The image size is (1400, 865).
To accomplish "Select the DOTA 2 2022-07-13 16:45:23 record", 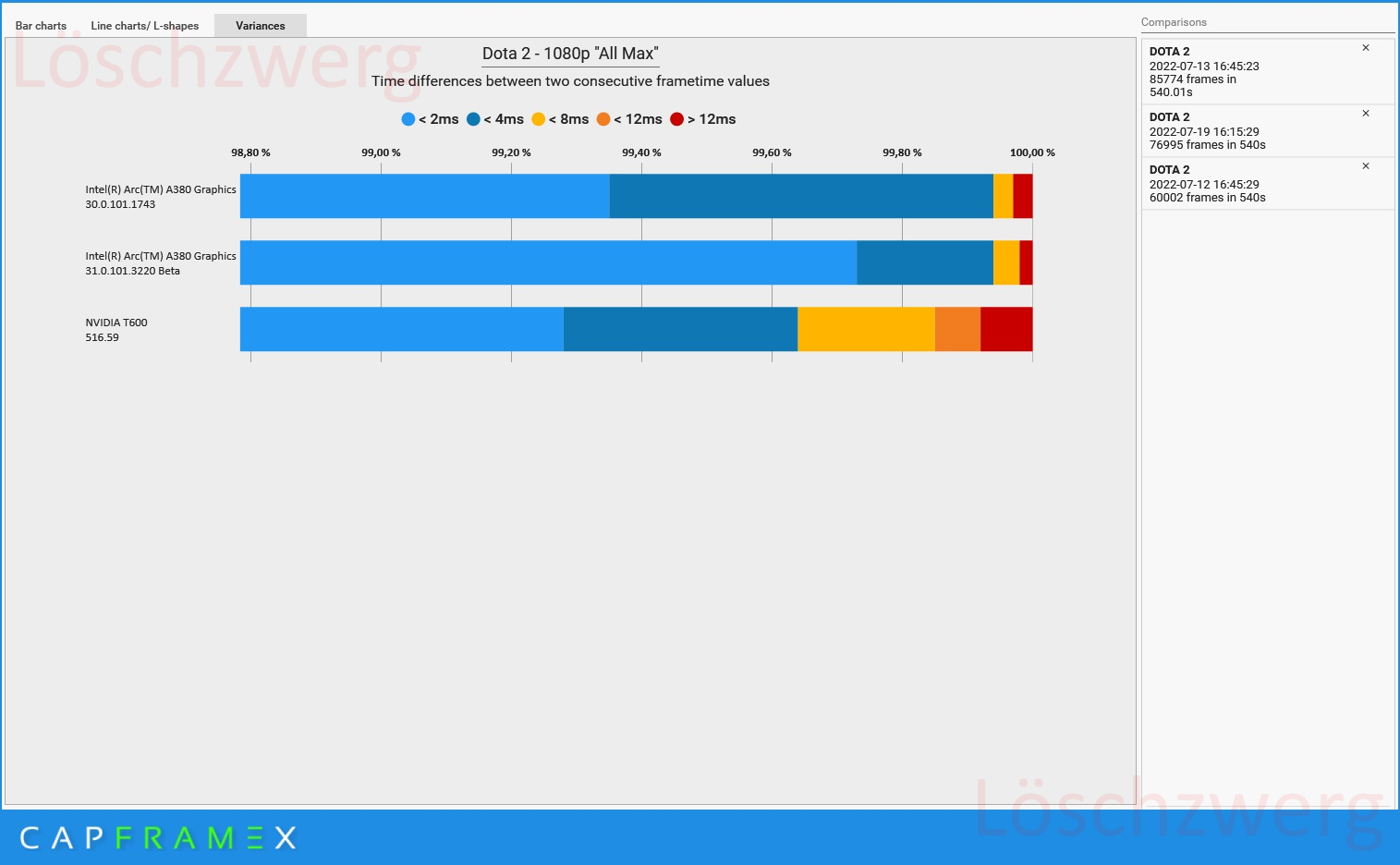I will click(1268, 72).
